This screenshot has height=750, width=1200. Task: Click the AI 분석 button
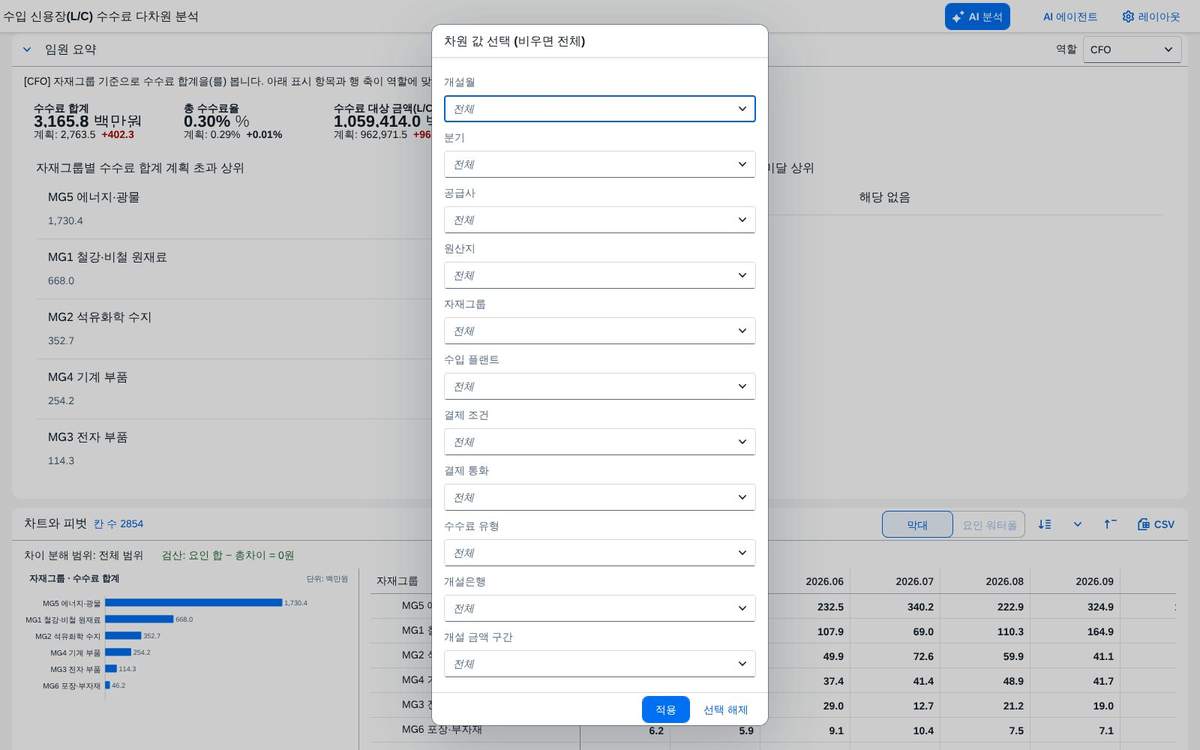tap(977, 17)
